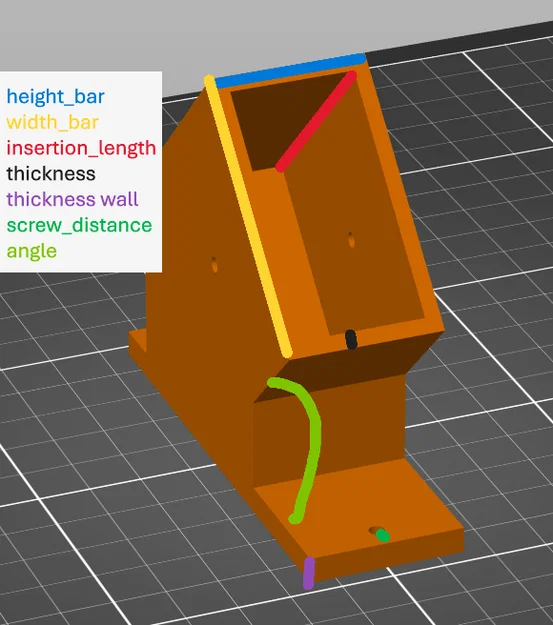The image size is (553, 625).
Task: Click the screw_distance legend label
Action: pos(79,225)
